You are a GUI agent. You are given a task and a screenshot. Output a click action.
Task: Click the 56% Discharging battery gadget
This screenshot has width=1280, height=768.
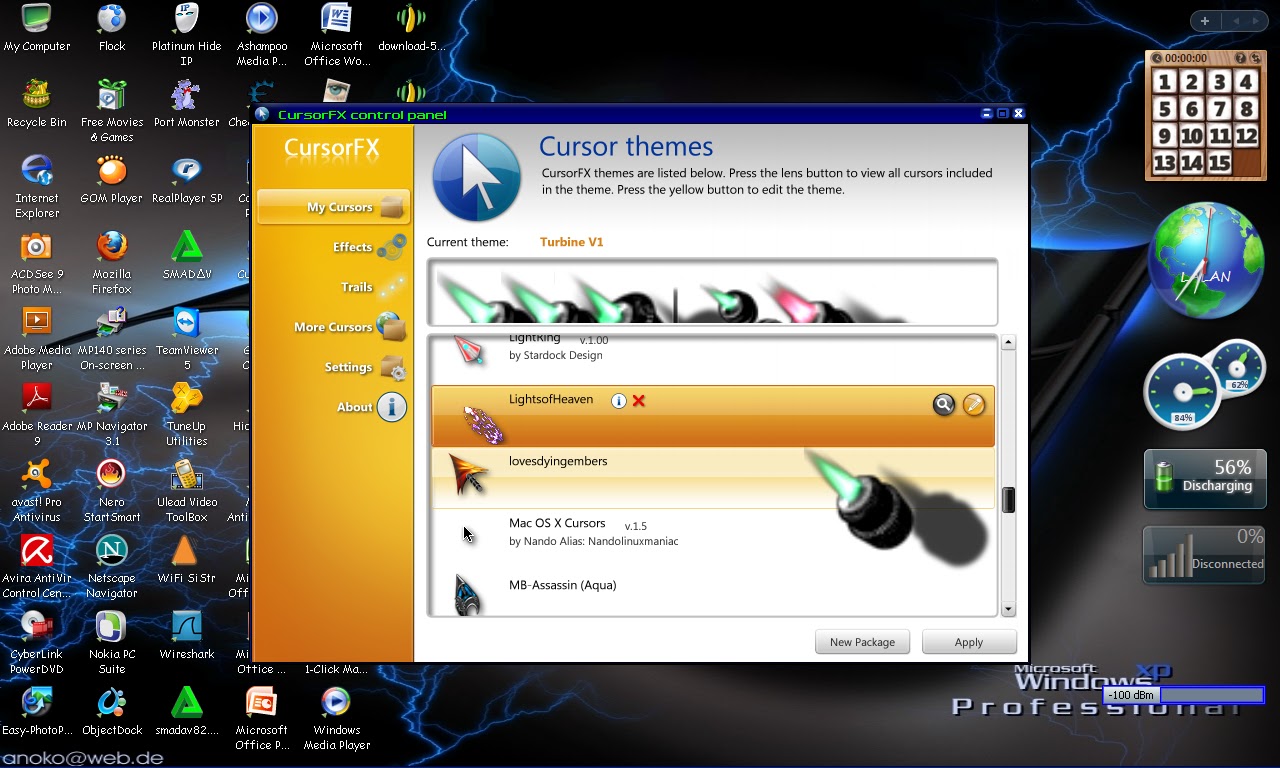pos(1204,479)
